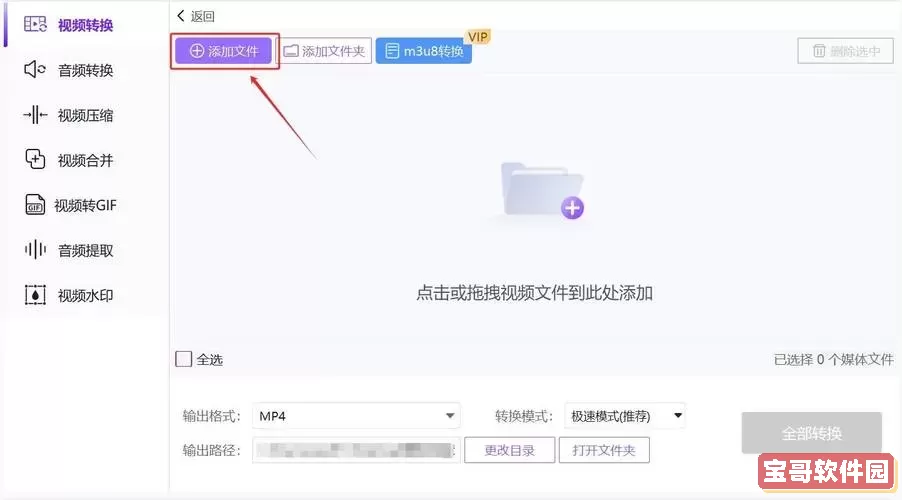Open the 输出格式 MP4 dropdown
The image size is (902, 500).
pyautogui.click(x=356, y=416)
